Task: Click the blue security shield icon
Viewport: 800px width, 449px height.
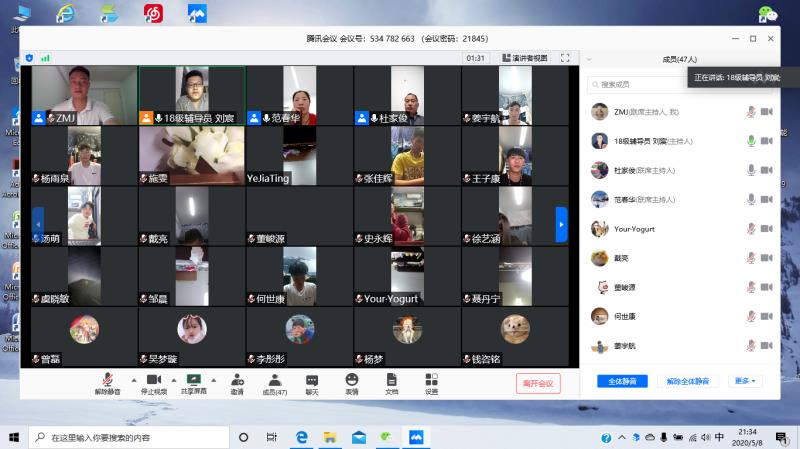Action: click(x=30, y=58)
